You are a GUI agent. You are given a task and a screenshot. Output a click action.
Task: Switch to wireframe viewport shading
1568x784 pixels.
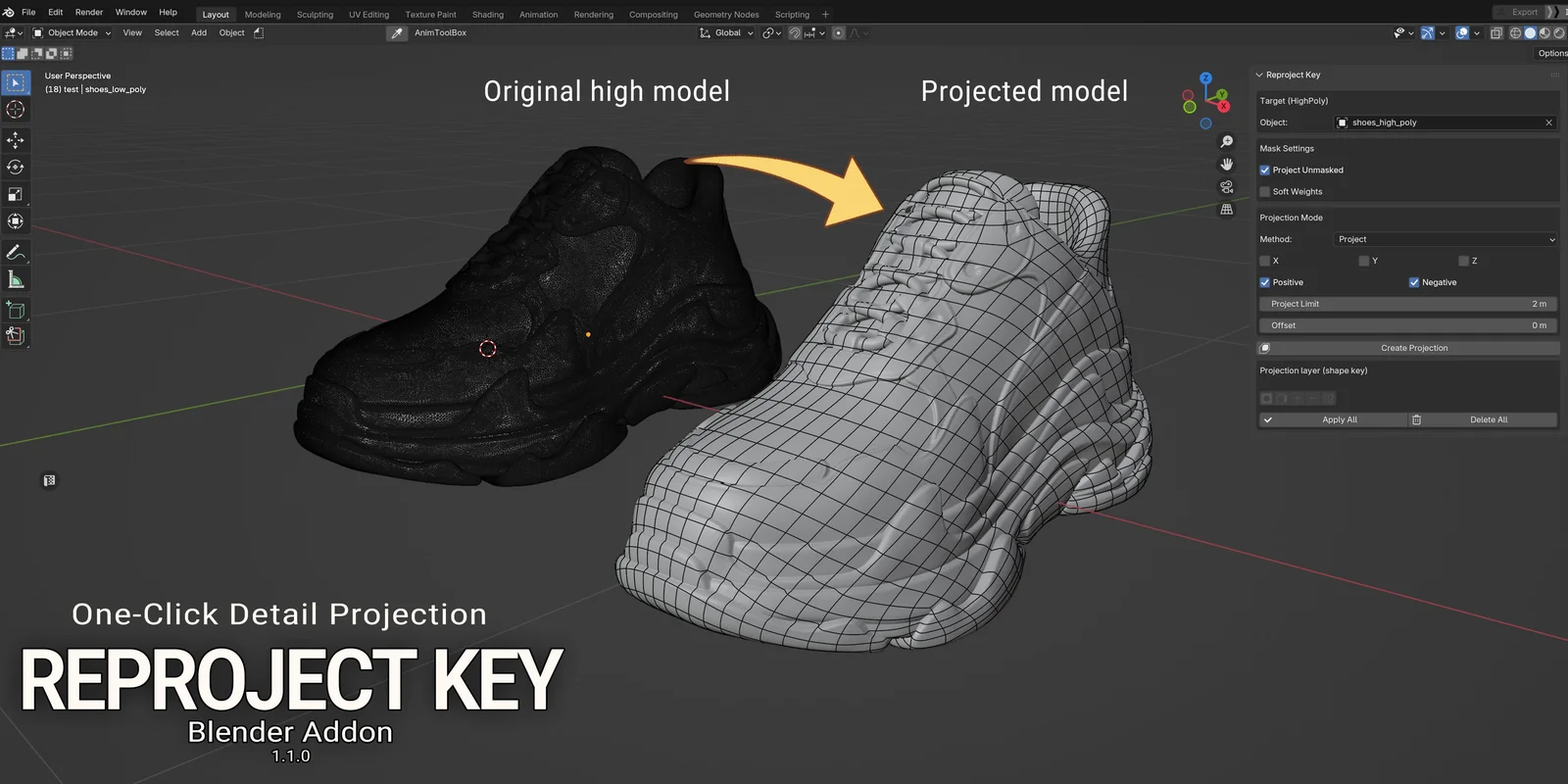tap(1516, 33)
